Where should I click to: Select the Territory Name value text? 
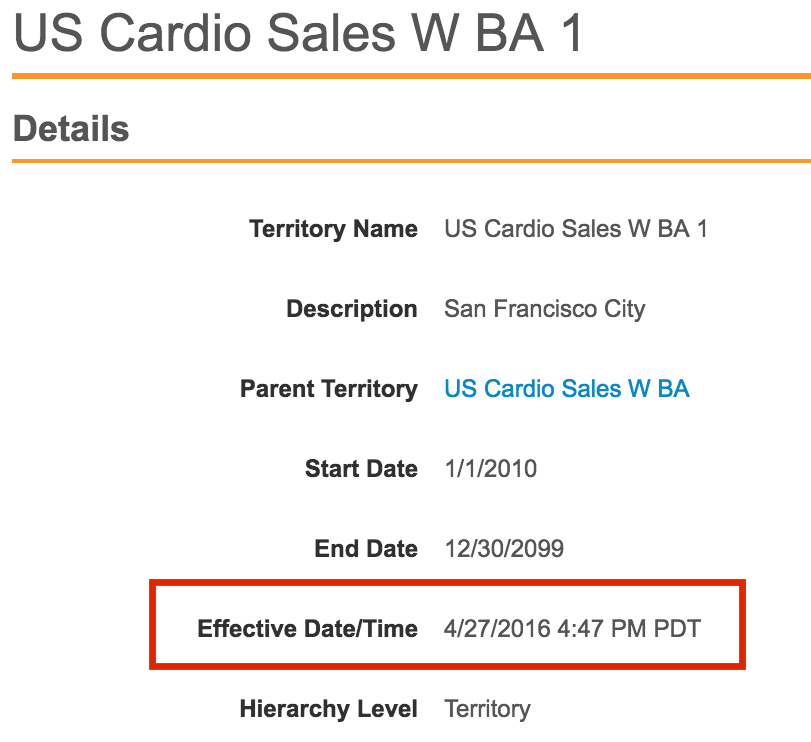coord(575,229)
